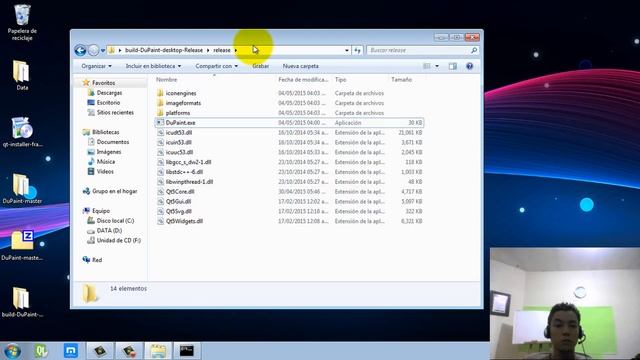Image resolution: width=640 pixels, height=360 pixels.
Task: Open the recent pages dropdown arrow
Action: coord(103,50)
